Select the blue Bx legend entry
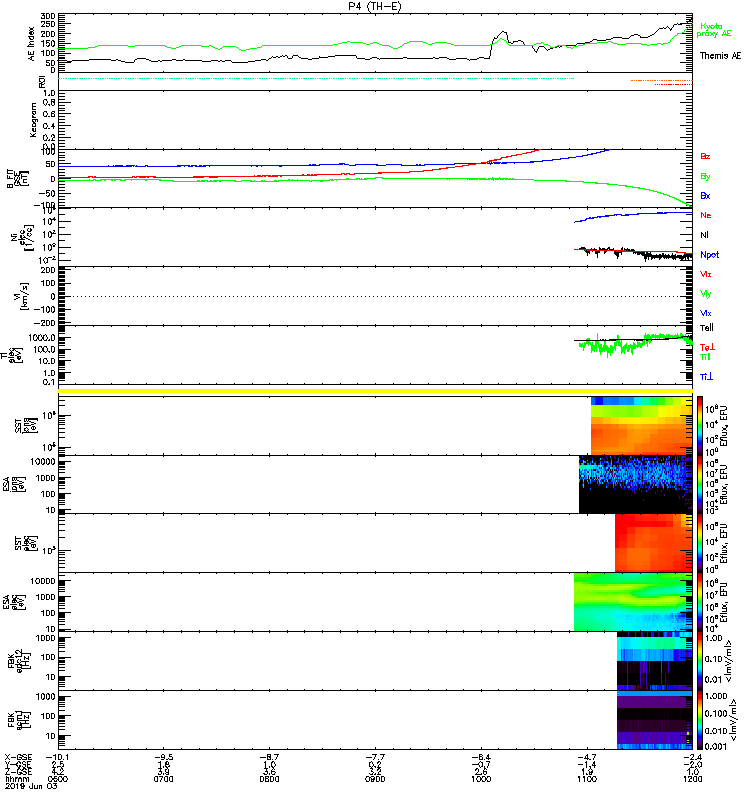Image resolution: width=750 pixels, height=800 pixels. pos(705,195)
